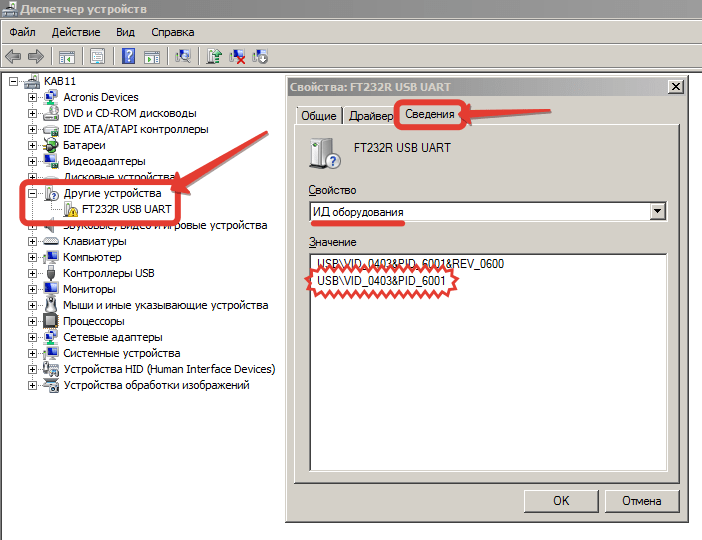
Task: Click the Back arrow in the toolbar
Action: [x=13, y=56]
